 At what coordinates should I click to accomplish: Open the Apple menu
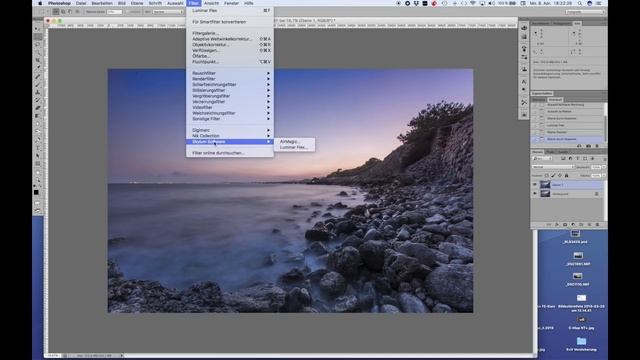(40, 3)
